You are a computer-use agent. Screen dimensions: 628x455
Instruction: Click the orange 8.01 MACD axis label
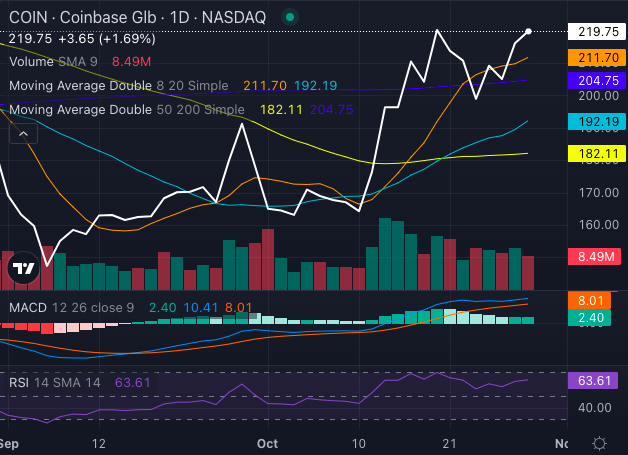pyautogui.click(x=596, y=300)
